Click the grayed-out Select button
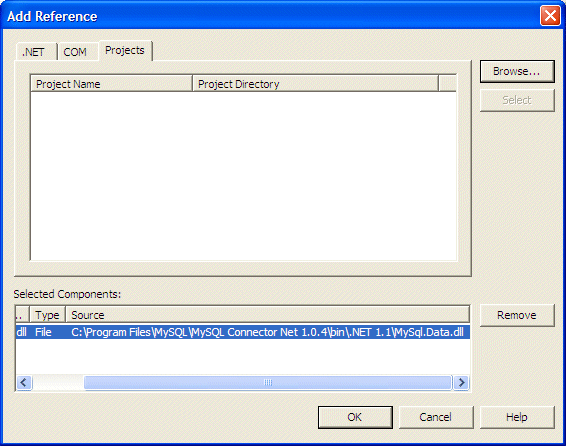 pyautogui.click(x=517, y=100)
